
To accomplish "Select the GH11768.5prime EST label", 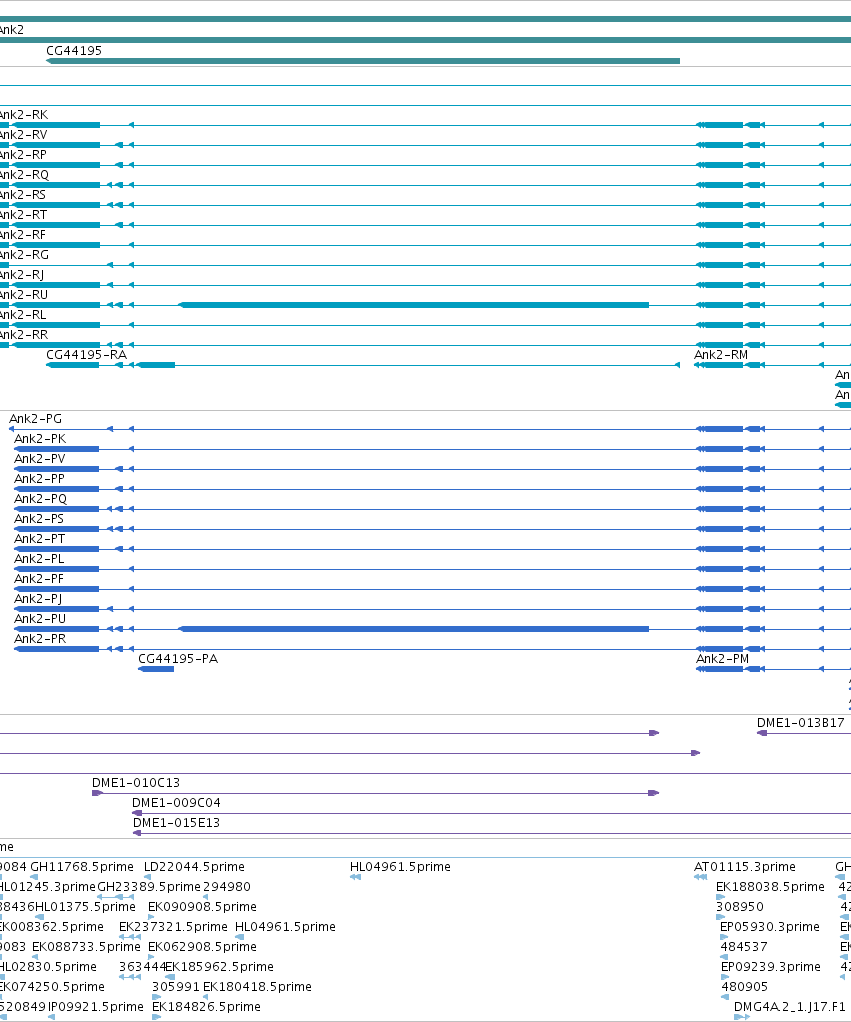I will click(82, 867).
